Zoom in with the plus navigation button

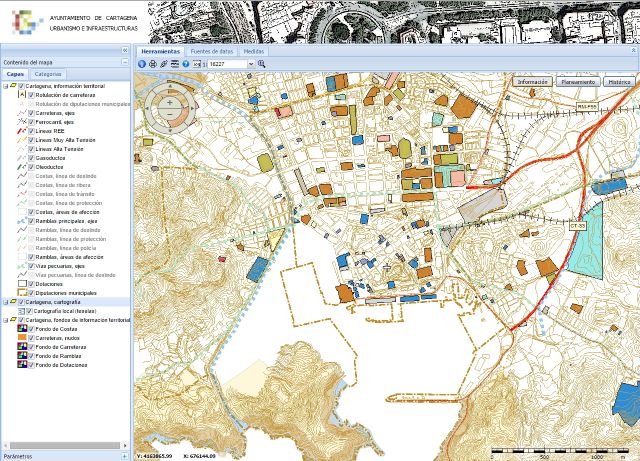coord(170,102)
